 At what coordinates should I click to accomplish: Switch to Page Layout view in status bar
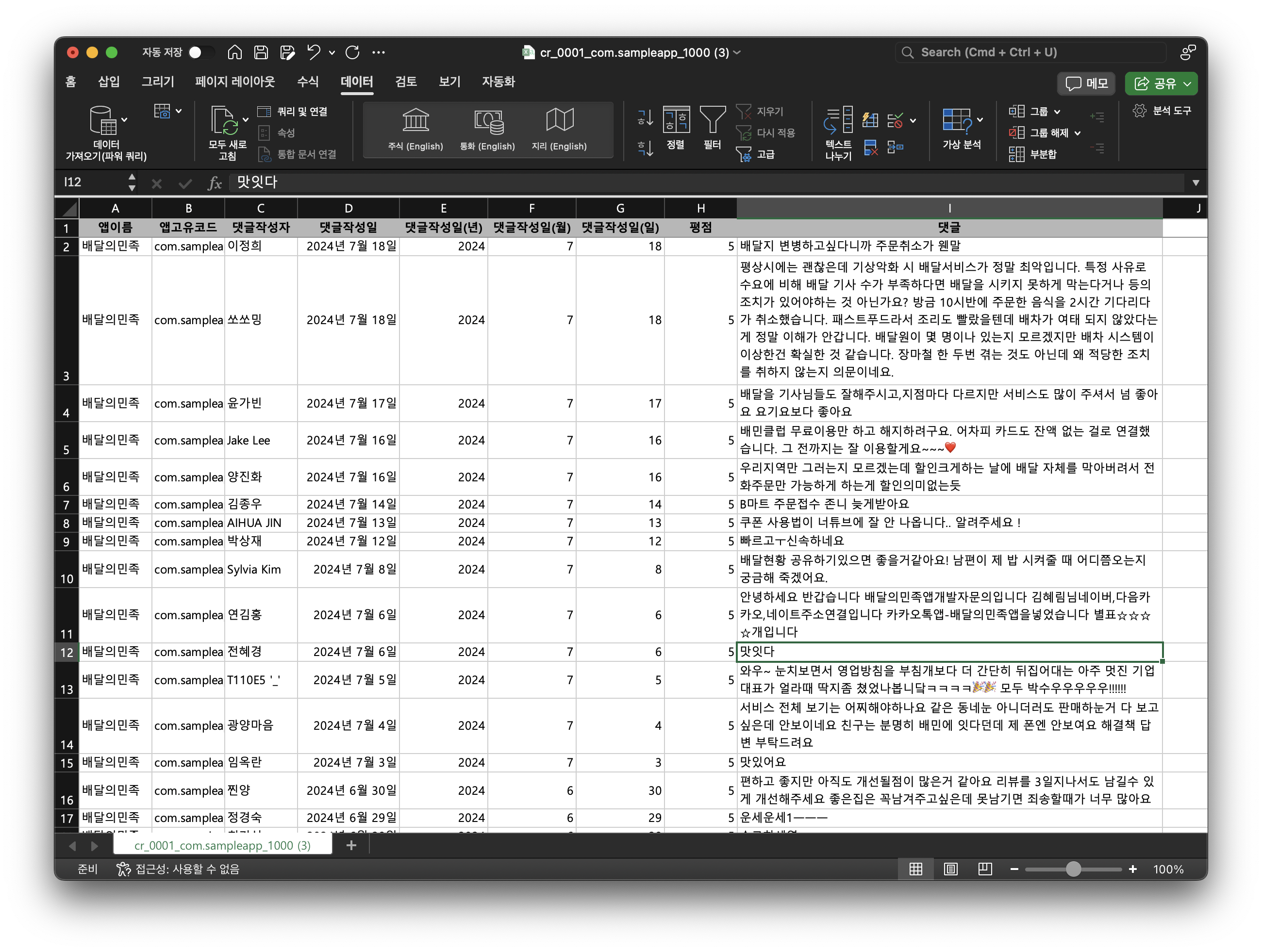950,869
